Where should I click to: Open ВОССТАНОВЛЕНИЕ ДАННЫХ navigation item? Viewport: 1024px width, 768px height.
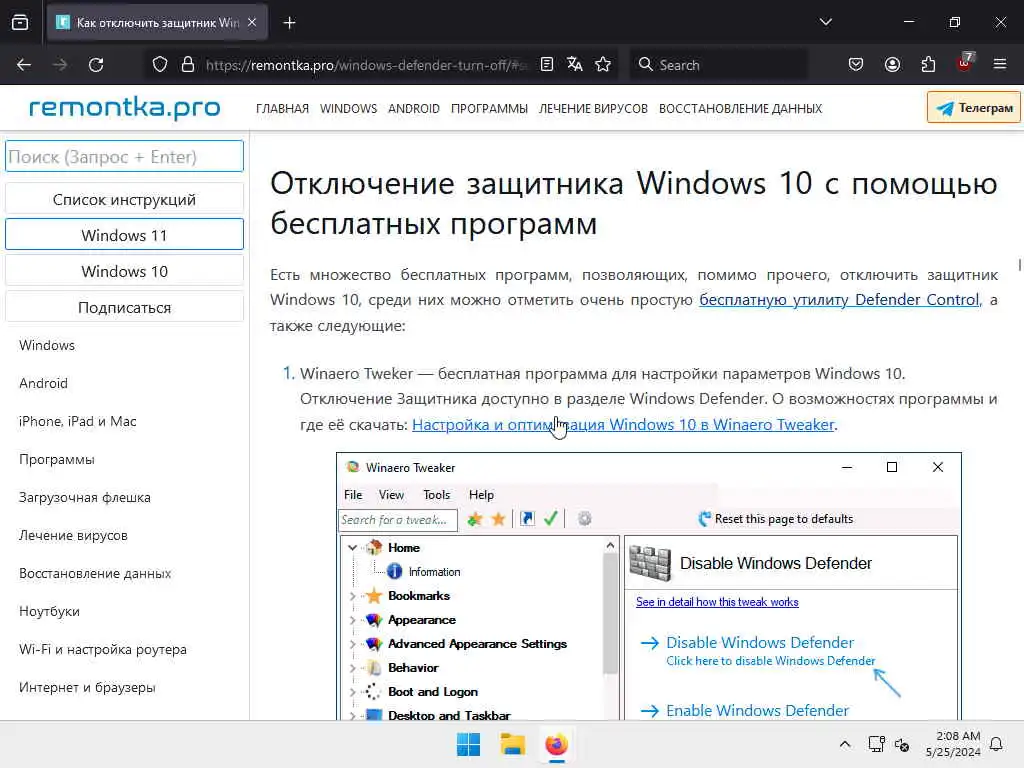pyautogui.click(x=740, y=108)
